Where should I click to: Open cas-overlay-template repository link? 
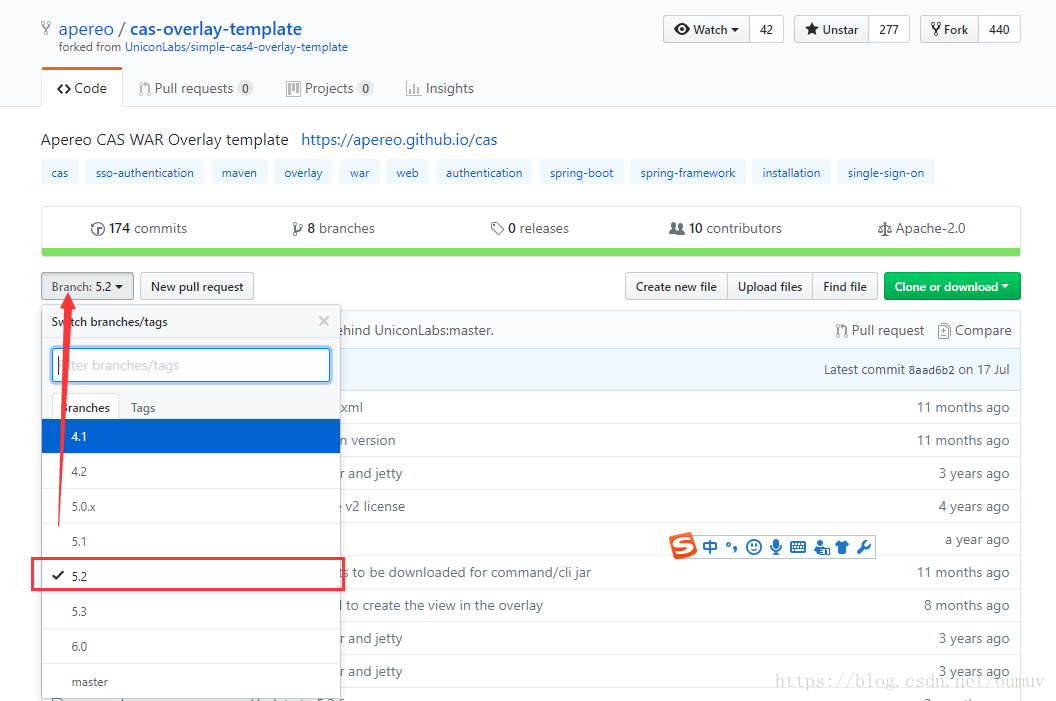pos(216,29)
